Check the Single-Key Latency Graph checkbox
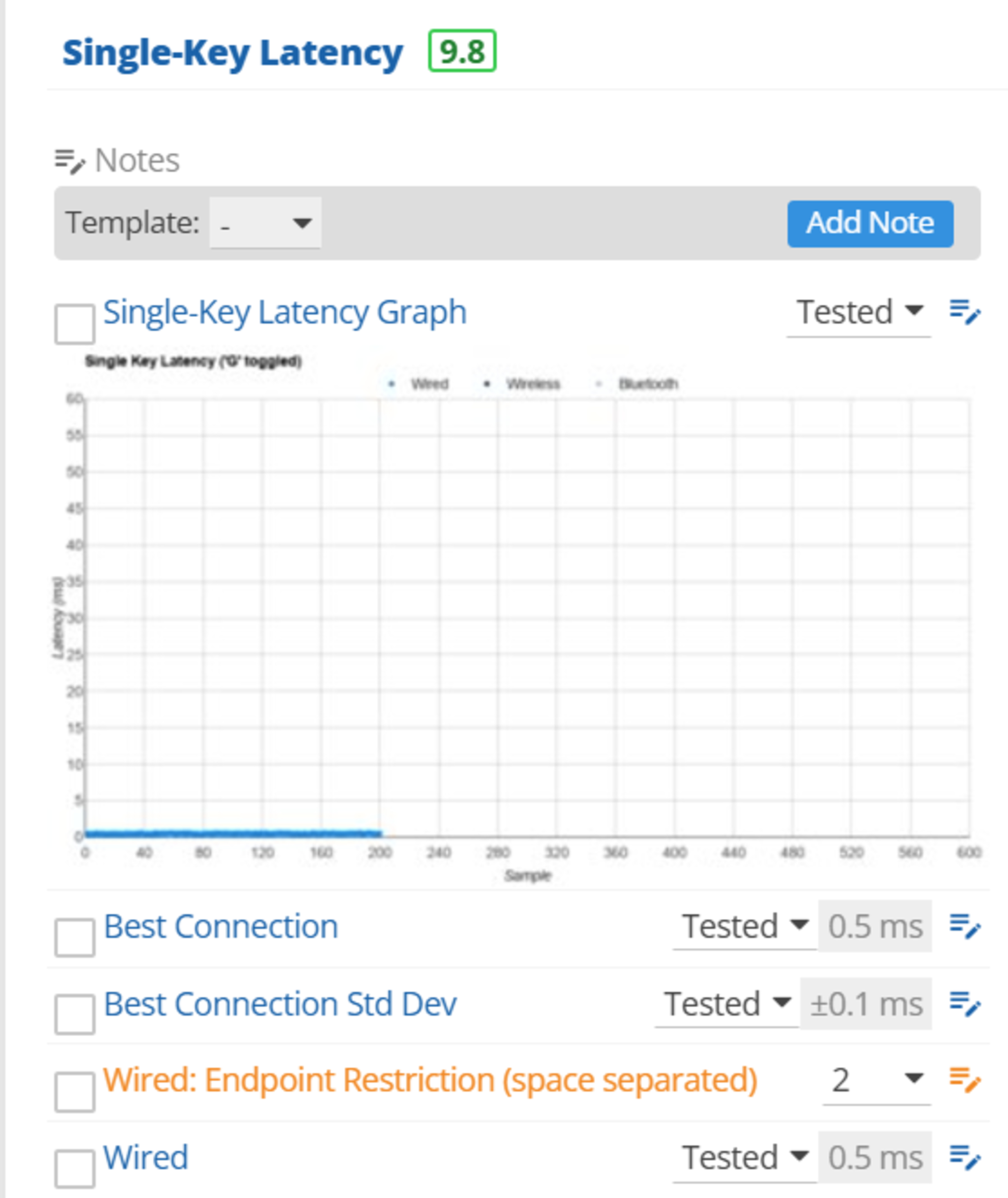 pos(75,324)
